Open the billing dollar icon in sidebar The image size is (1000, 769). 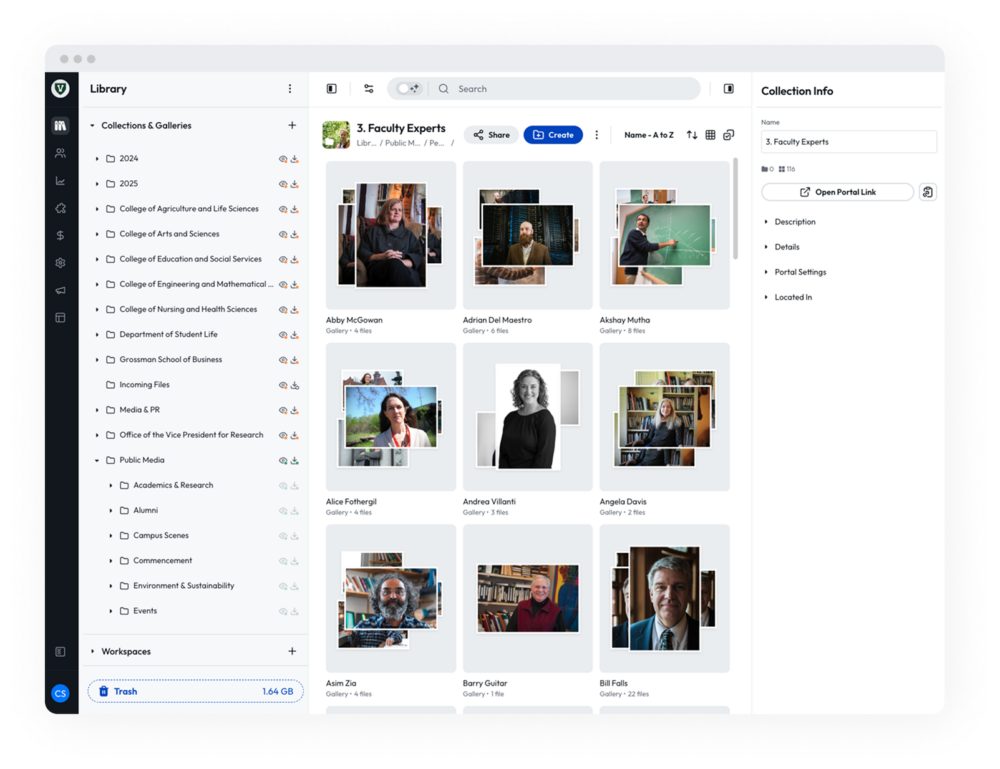[x=61, y=236]
